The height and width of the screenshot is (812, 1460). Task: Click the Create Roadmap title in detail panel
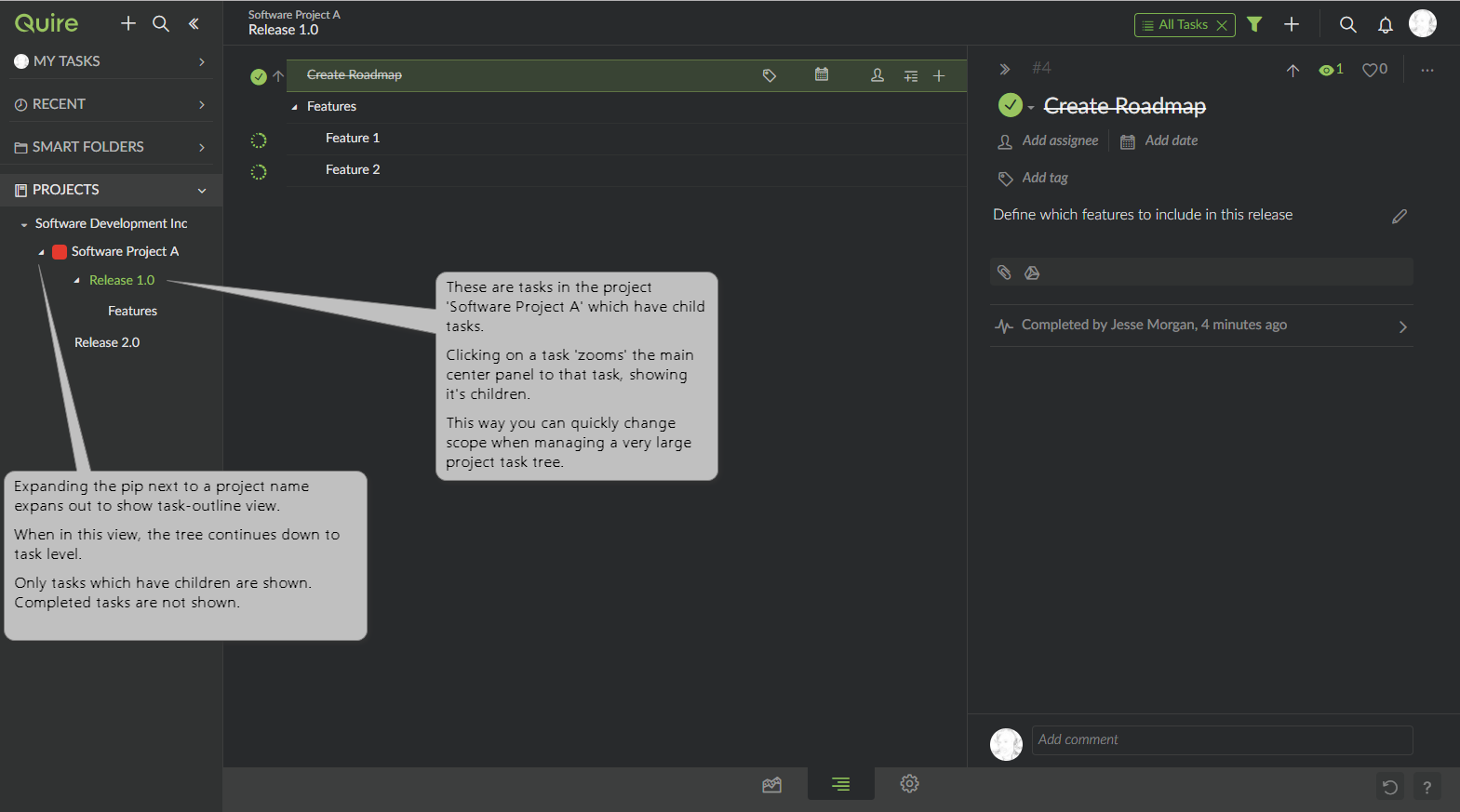click(x=1125, y=106)
